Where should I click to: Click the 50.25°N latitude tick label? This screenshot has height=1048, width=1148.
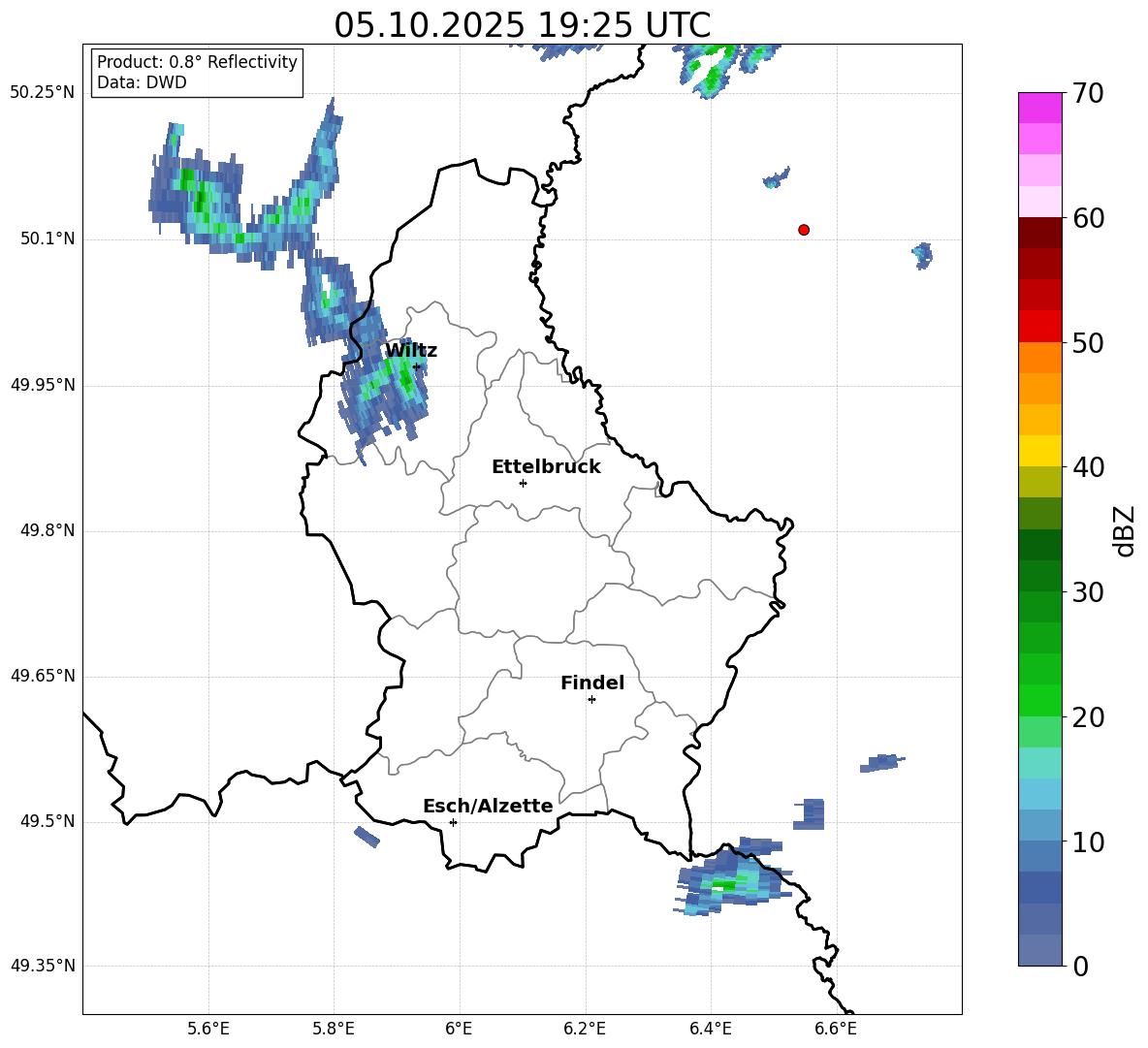pos(43,93)
